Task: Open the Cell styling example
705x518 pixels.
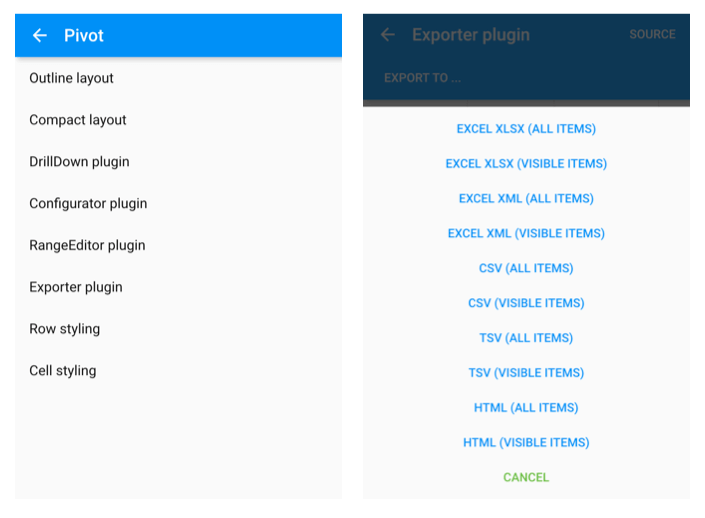Action: point(178,371)
